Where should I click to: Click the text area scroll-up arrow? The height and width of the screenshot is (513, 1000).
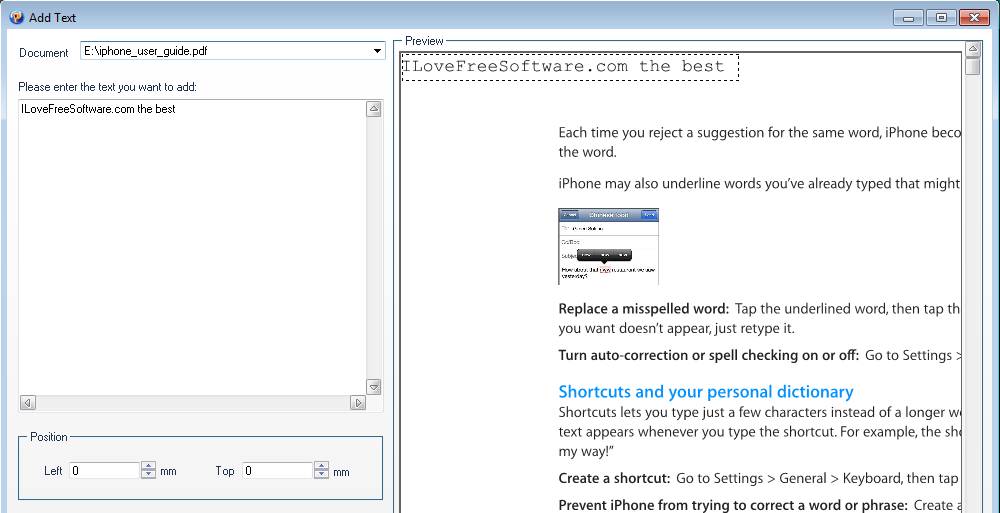click(374, 109)
